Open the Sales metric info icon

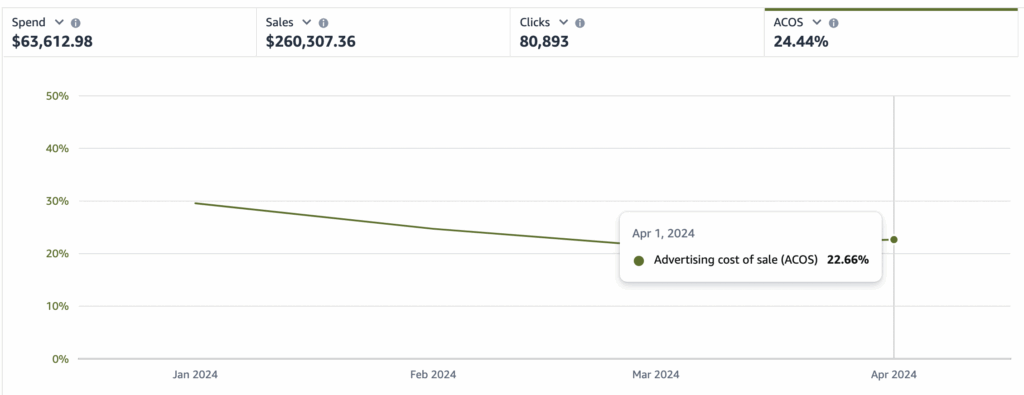coord(323,23)
